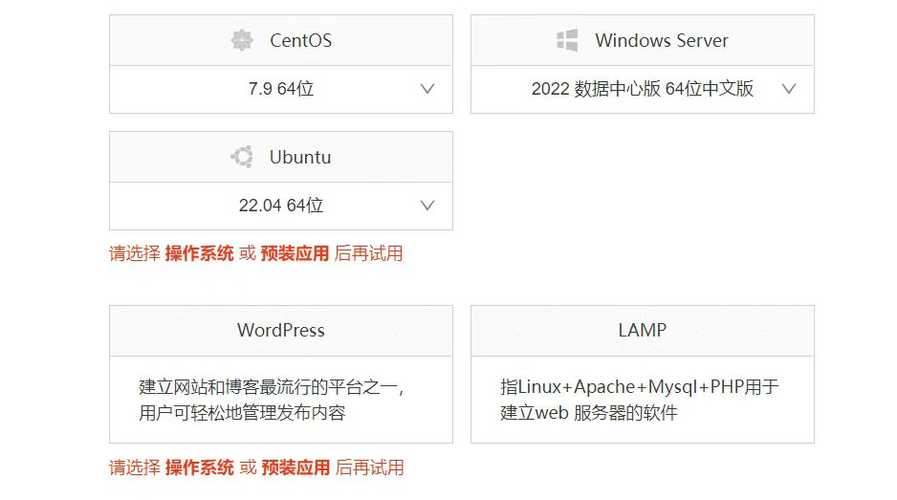Select the LAMP application title

coord(642,330)
